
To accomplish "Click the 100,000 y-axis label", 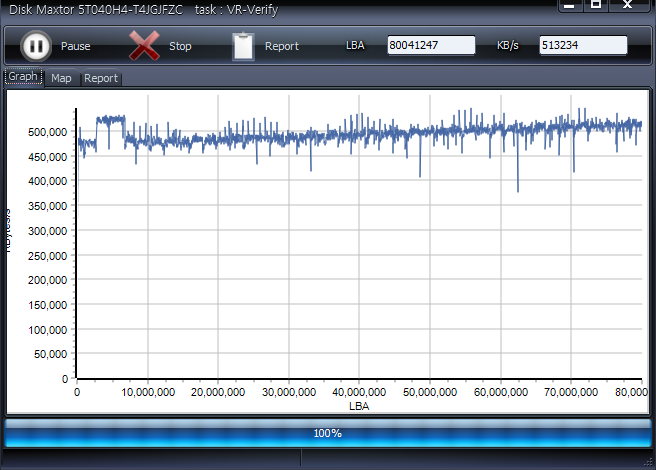I will [x=47, y=330].
